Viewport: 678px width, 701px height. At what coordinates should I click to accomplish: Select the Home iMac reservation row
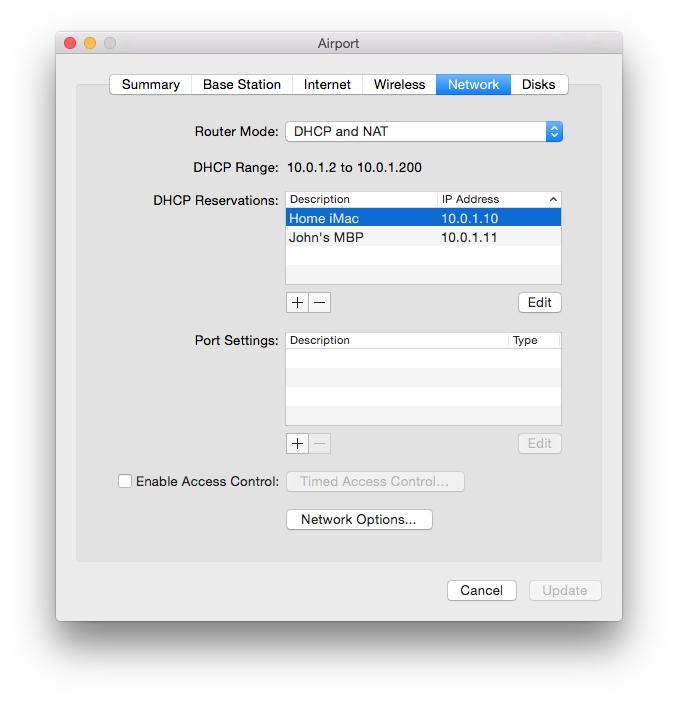point(423,218)
